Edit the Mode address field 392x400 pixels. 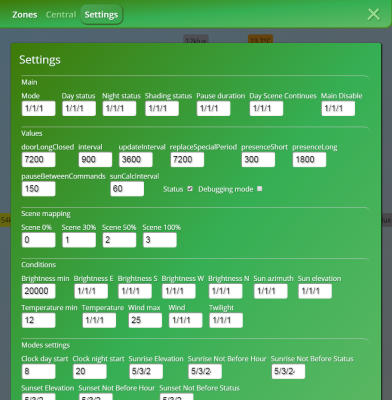[38, 109]
